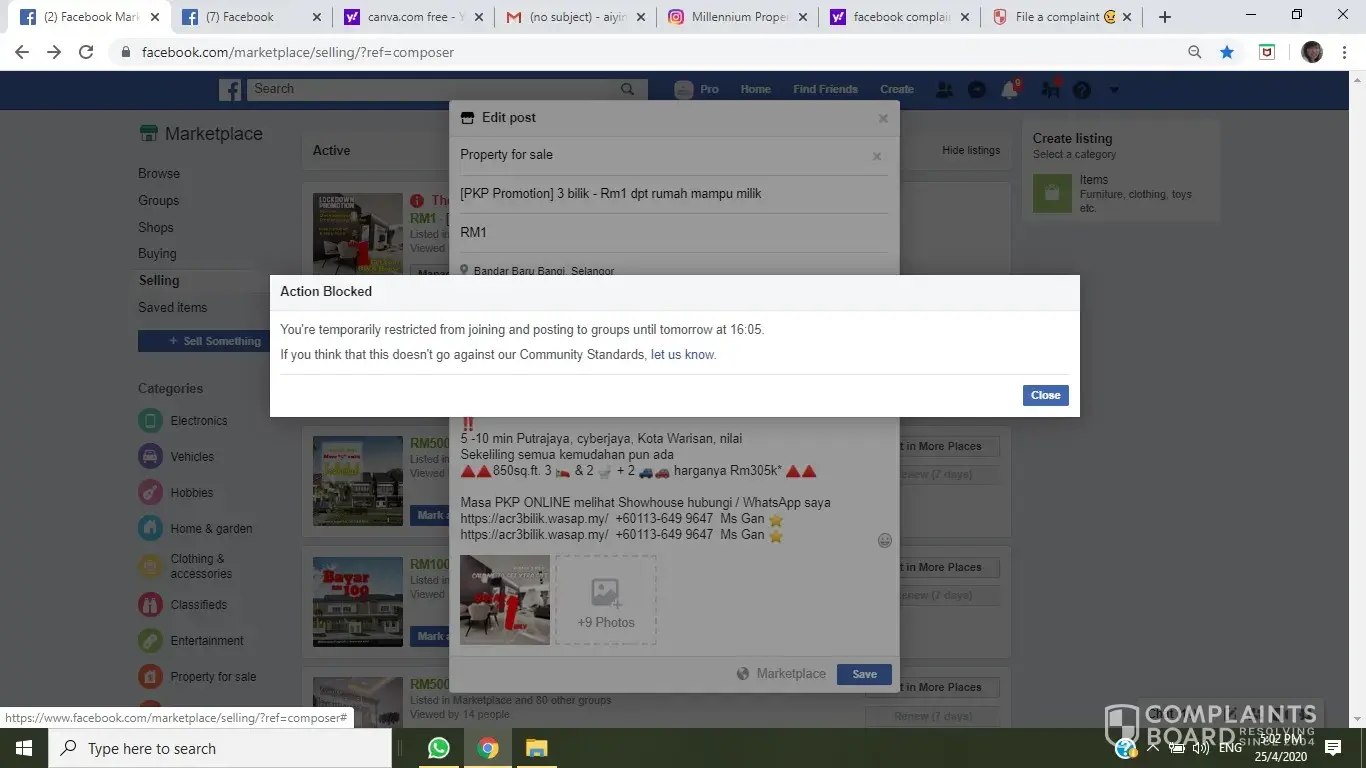Open Chrome zoom magnifier icon in address bar
The image size is (1366, 768).
coord(1194,52)
